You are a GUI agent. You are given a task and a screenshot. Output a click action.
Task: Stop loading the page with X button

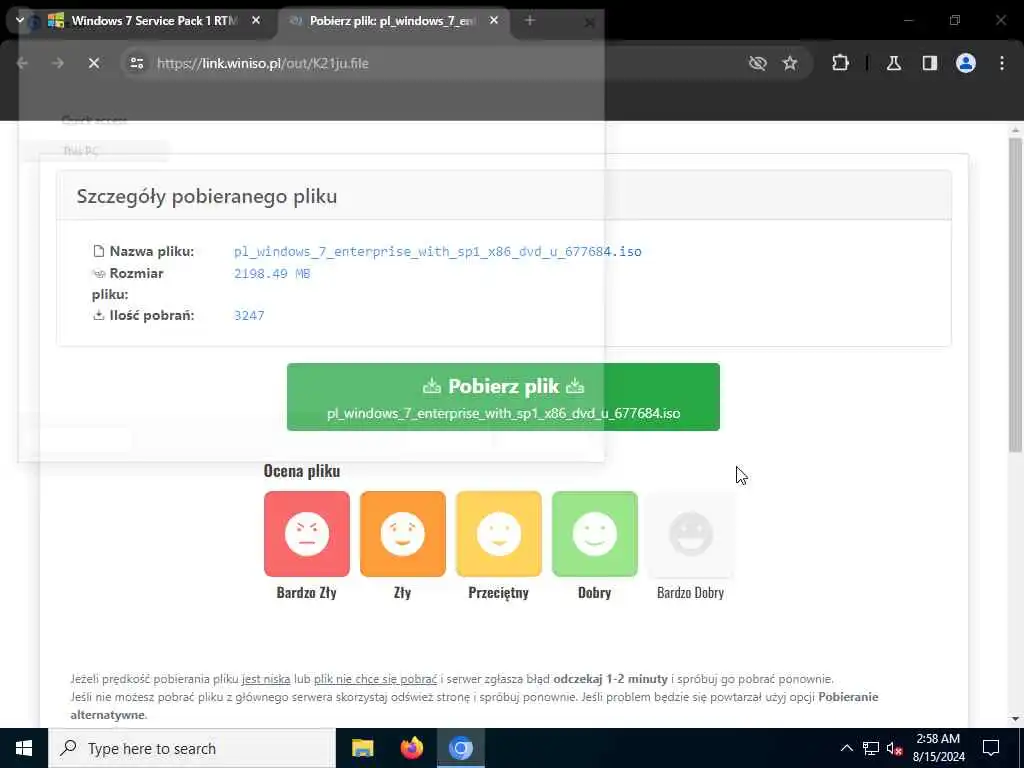94,63
